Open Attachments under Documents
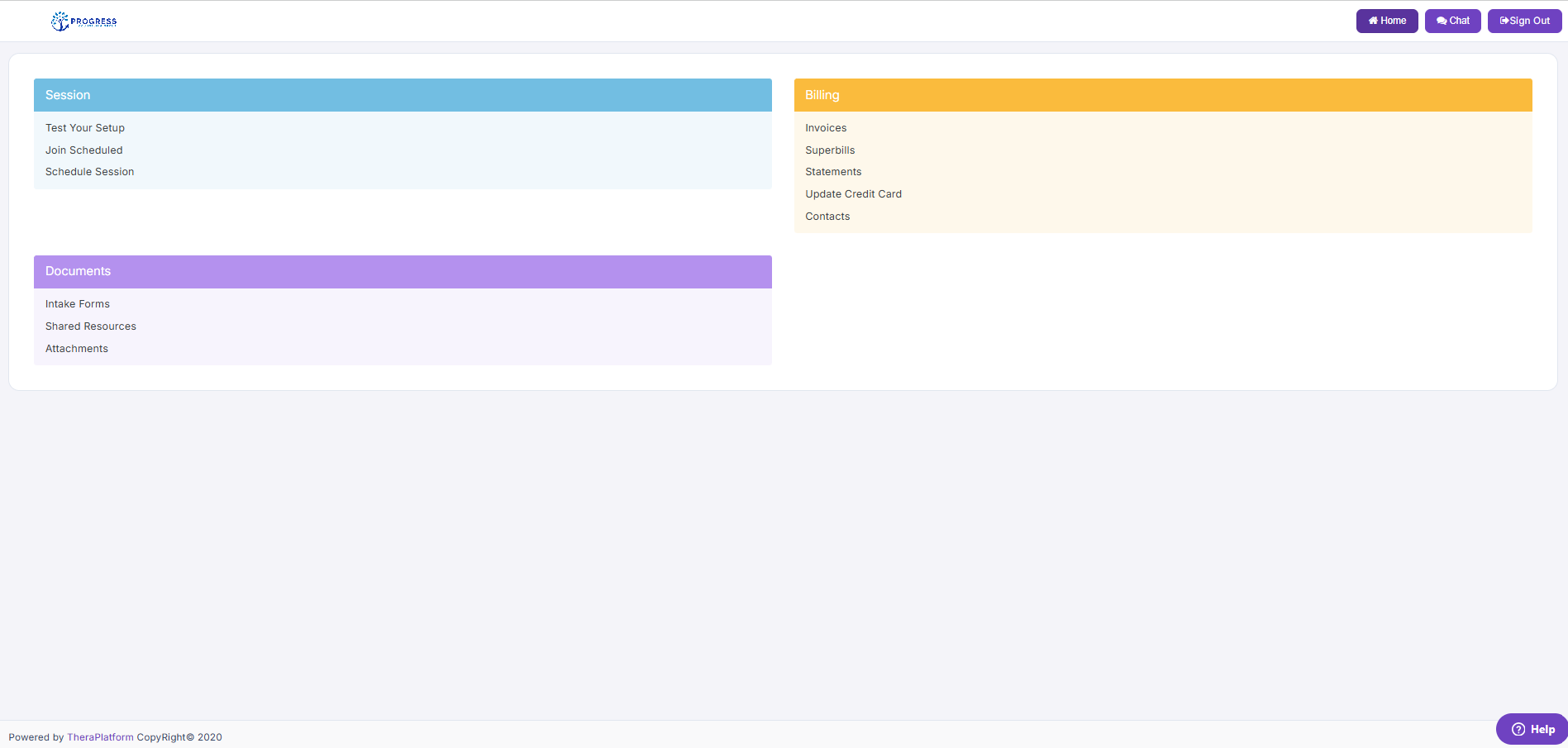Viewport: 1568px width, 748px height. pos(77,349)
